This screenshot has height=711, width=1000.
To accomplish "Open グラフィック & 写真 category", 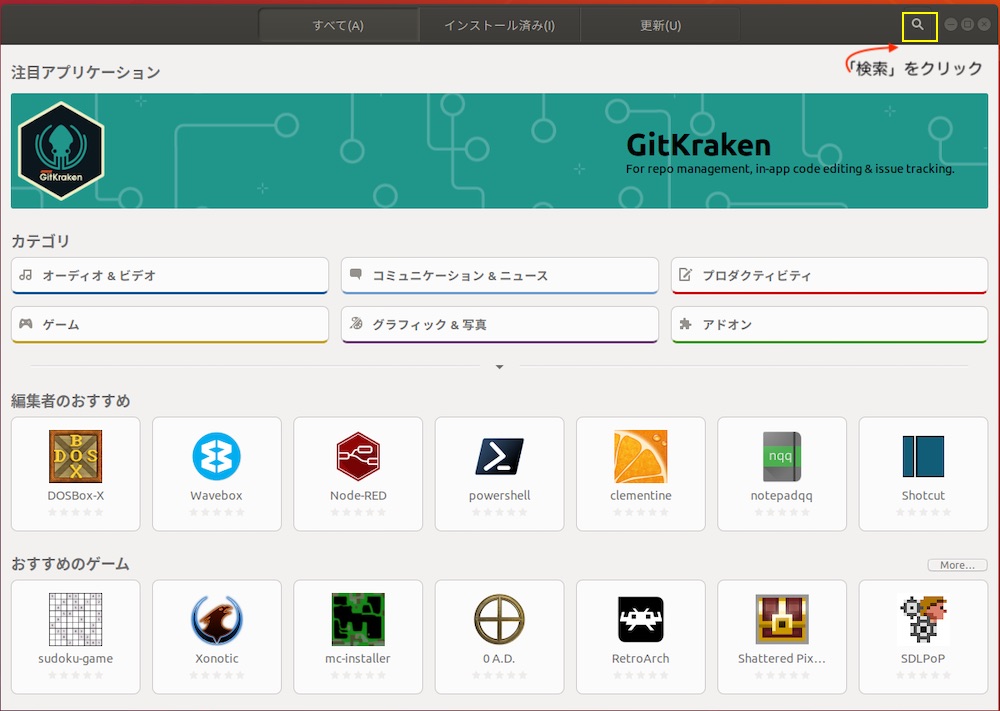I will click(499, 325).
